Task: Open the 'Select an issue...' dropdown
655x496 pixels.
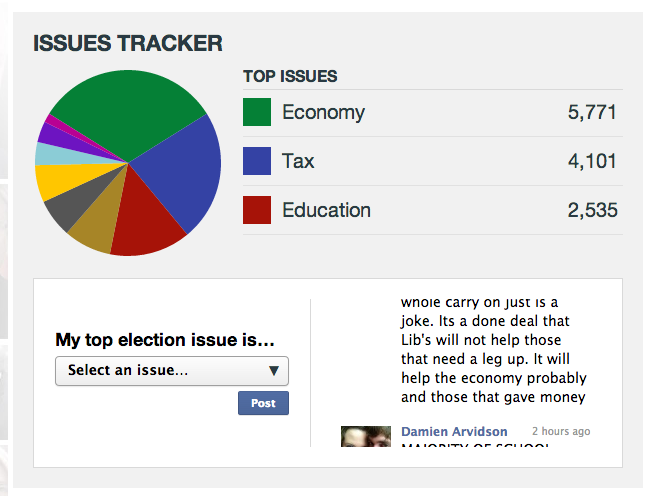Action: coord(160,371)
